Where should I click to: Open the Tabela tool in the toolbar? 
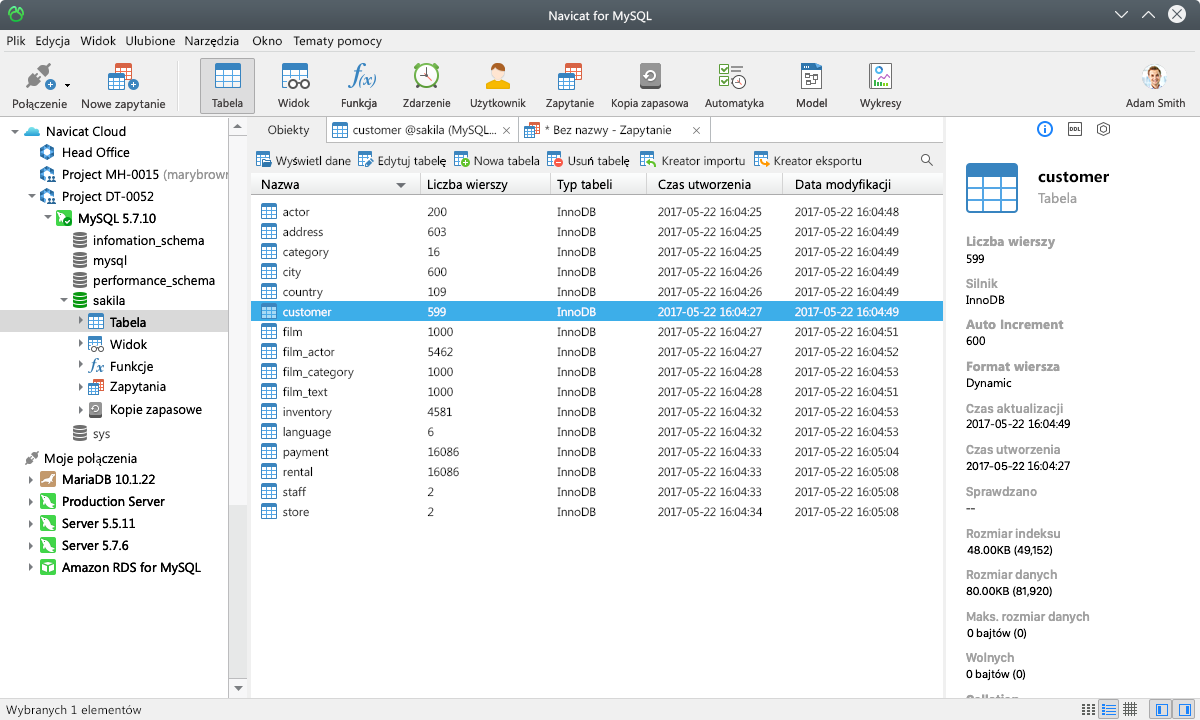[227, 84]
